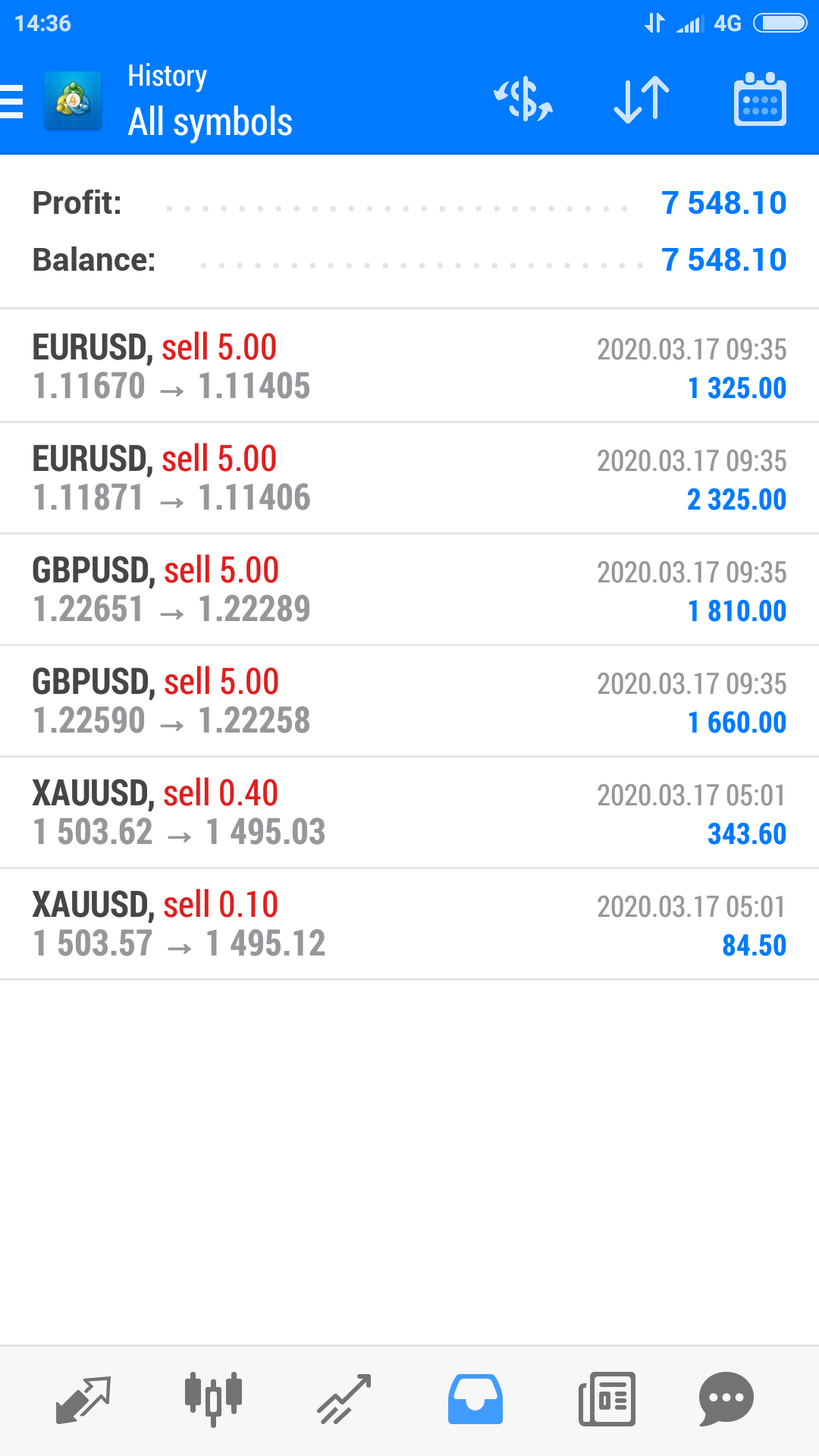This screenshot has height=1456, width=819.
Task: Select XAUUSD sell 0.40 trade row
Action: click(x=409, y=813)
